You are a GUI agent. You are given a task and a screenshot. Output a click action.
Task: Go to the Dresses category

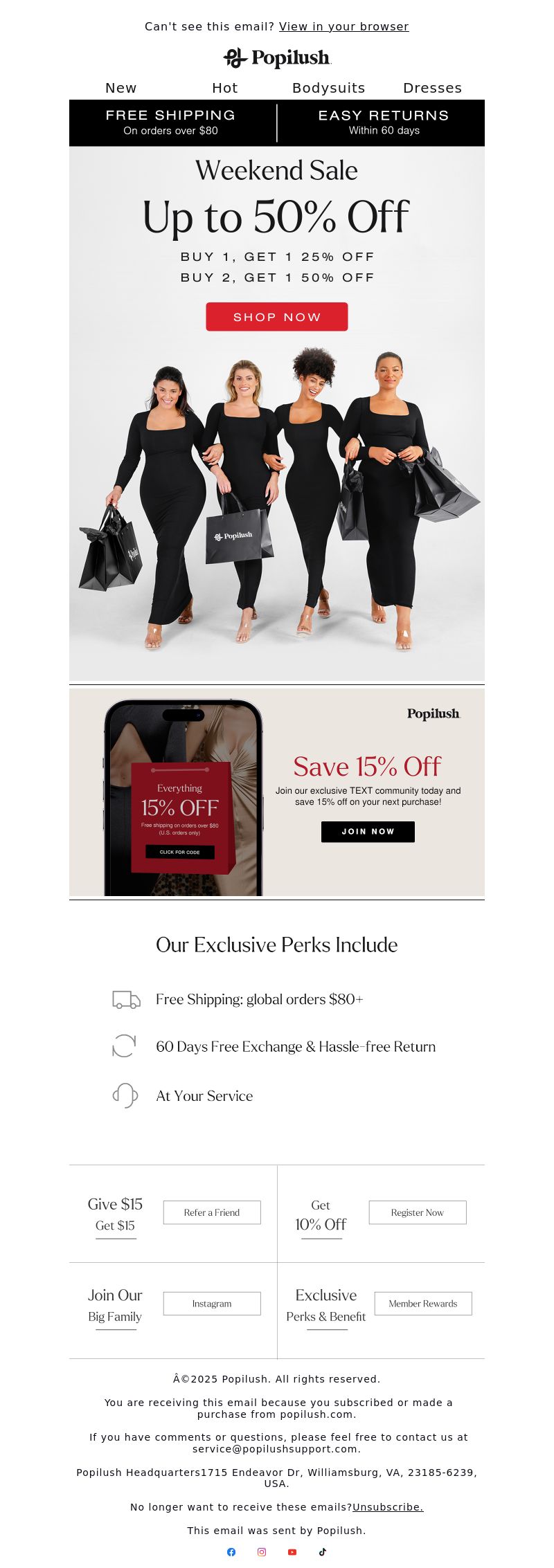[x=433, y=88]
